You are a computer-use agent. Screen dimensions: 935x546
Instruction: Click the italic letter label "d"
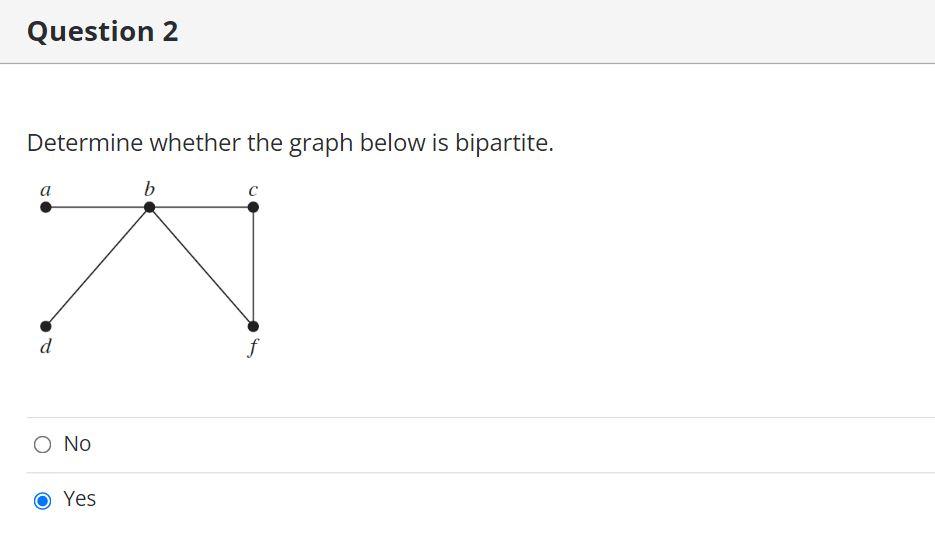click(46, 346)
